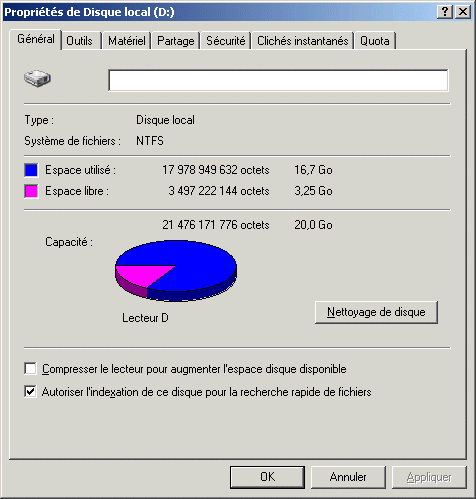Screen dimensions: 476x499
Task: Click the question mark help button
Action: [445, 12]
